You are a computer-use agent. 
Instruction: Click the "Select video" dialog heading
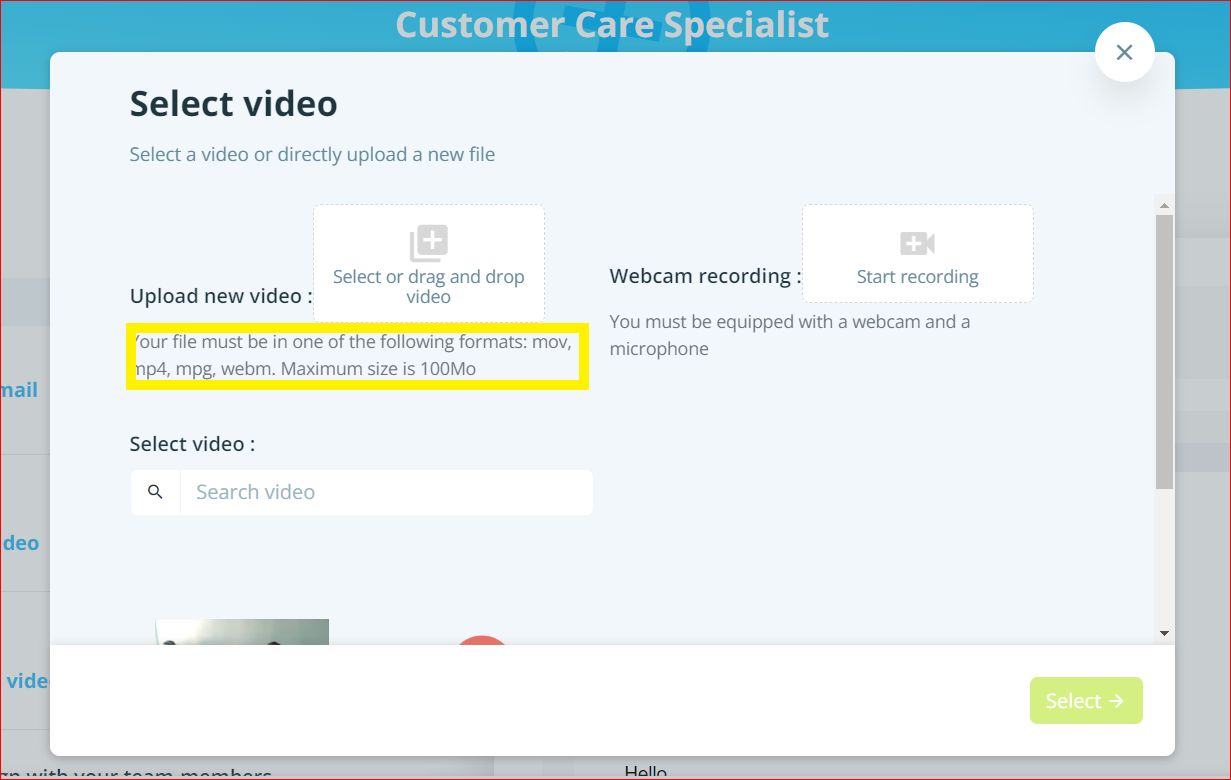coord(234,104)
